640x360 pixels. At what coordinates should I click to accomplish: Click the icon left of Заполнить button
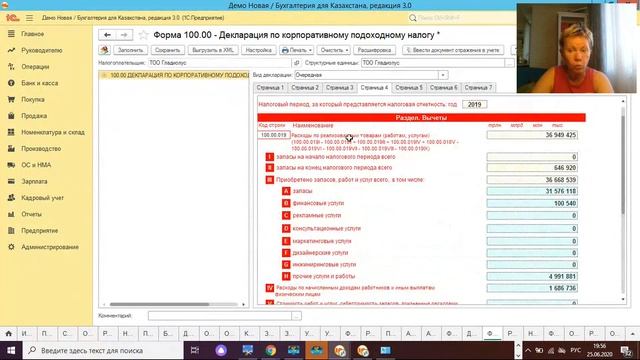tap(104, 50)
